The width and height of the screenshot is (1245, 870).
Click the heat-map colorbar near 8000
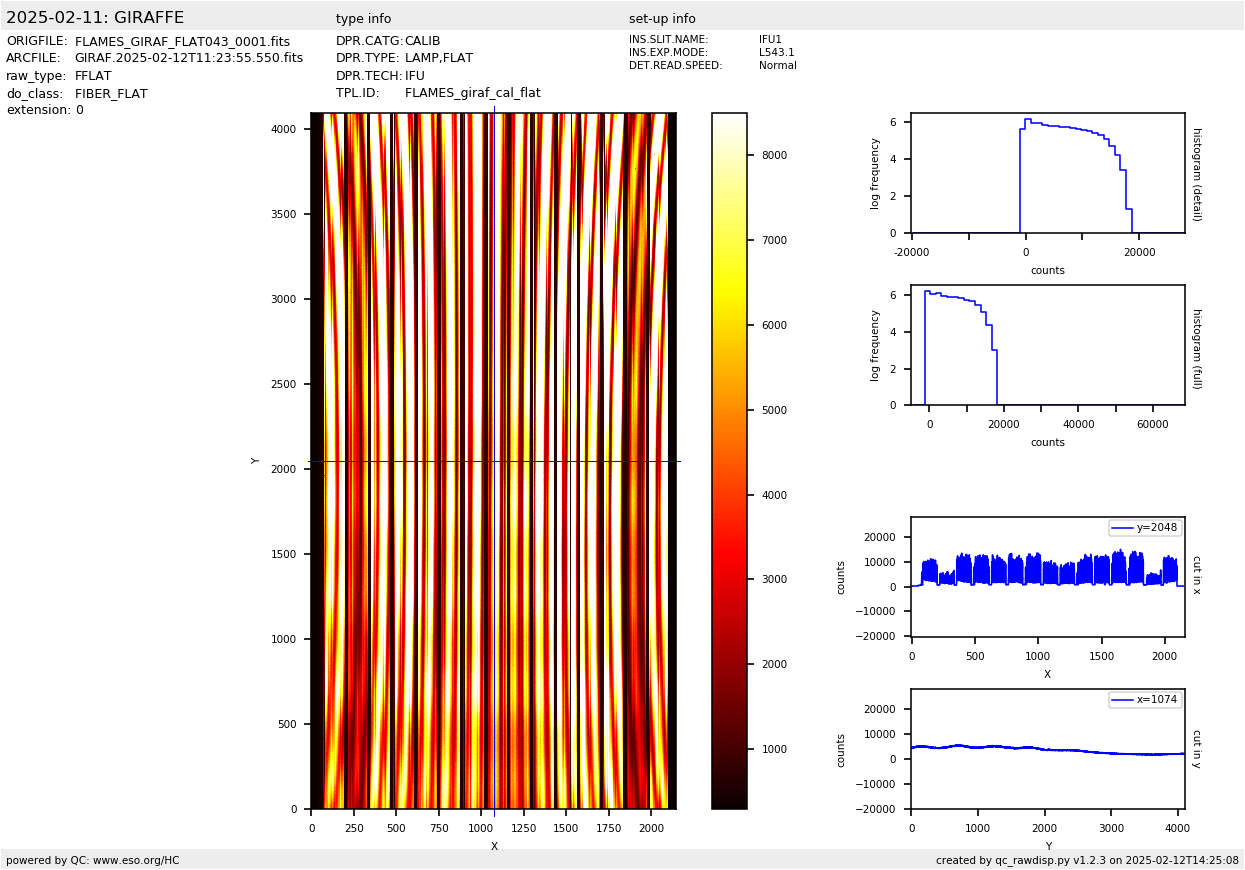click(x=729, y=155)
